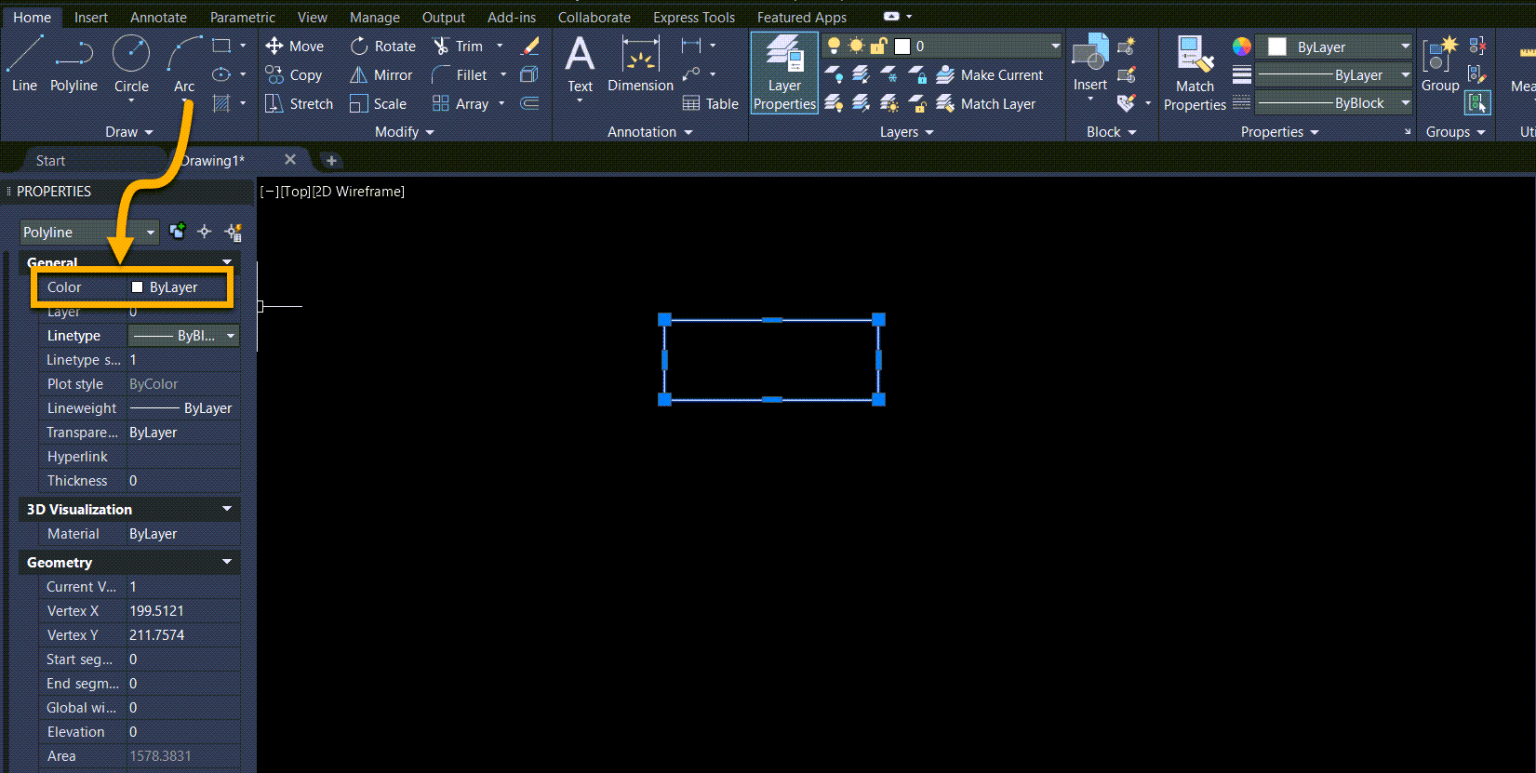
Task: Collapse the Geometry section
Action: tap(227, 563)
